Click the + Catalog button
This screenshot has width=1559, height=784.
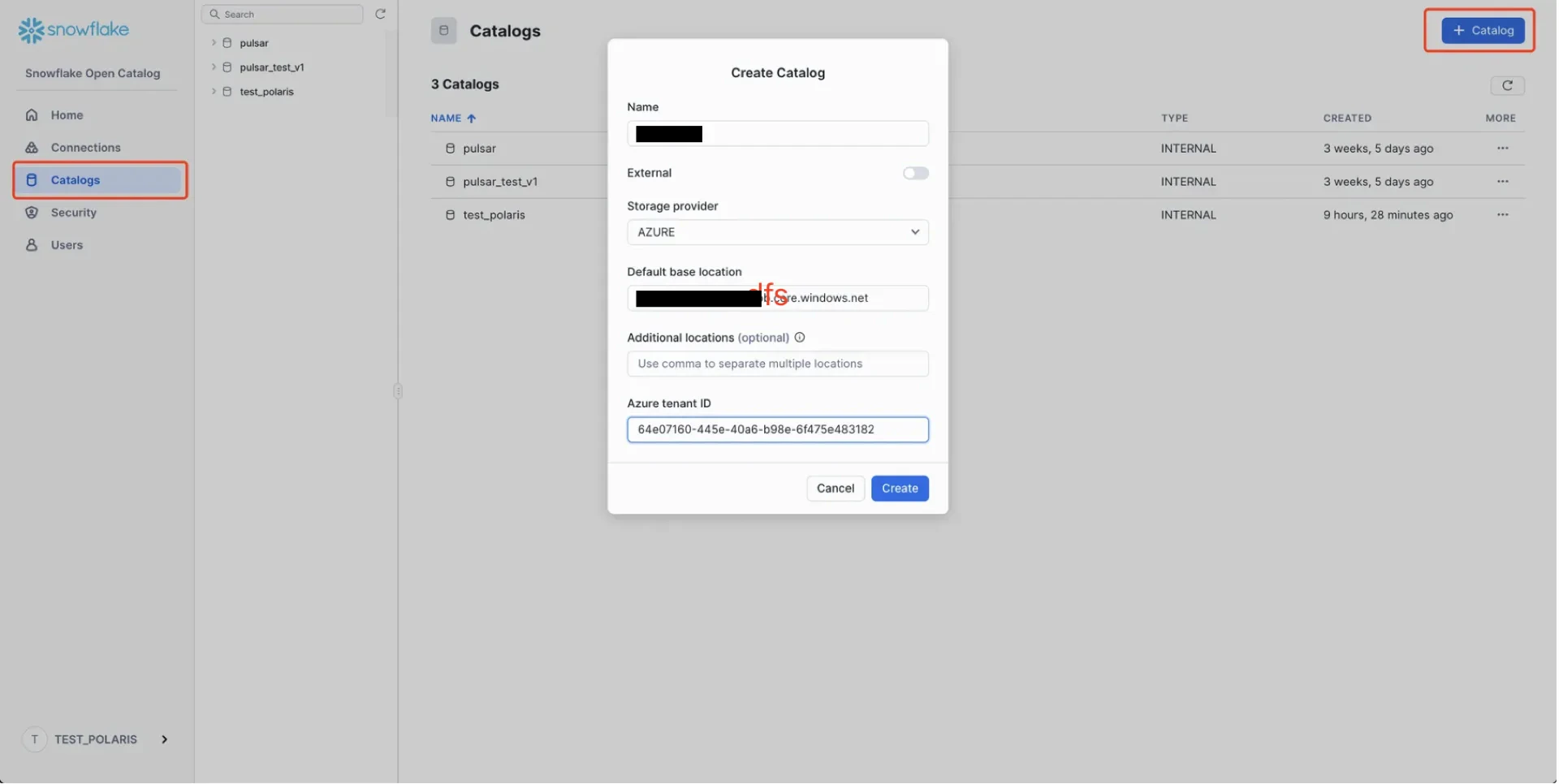point(1483,31)
